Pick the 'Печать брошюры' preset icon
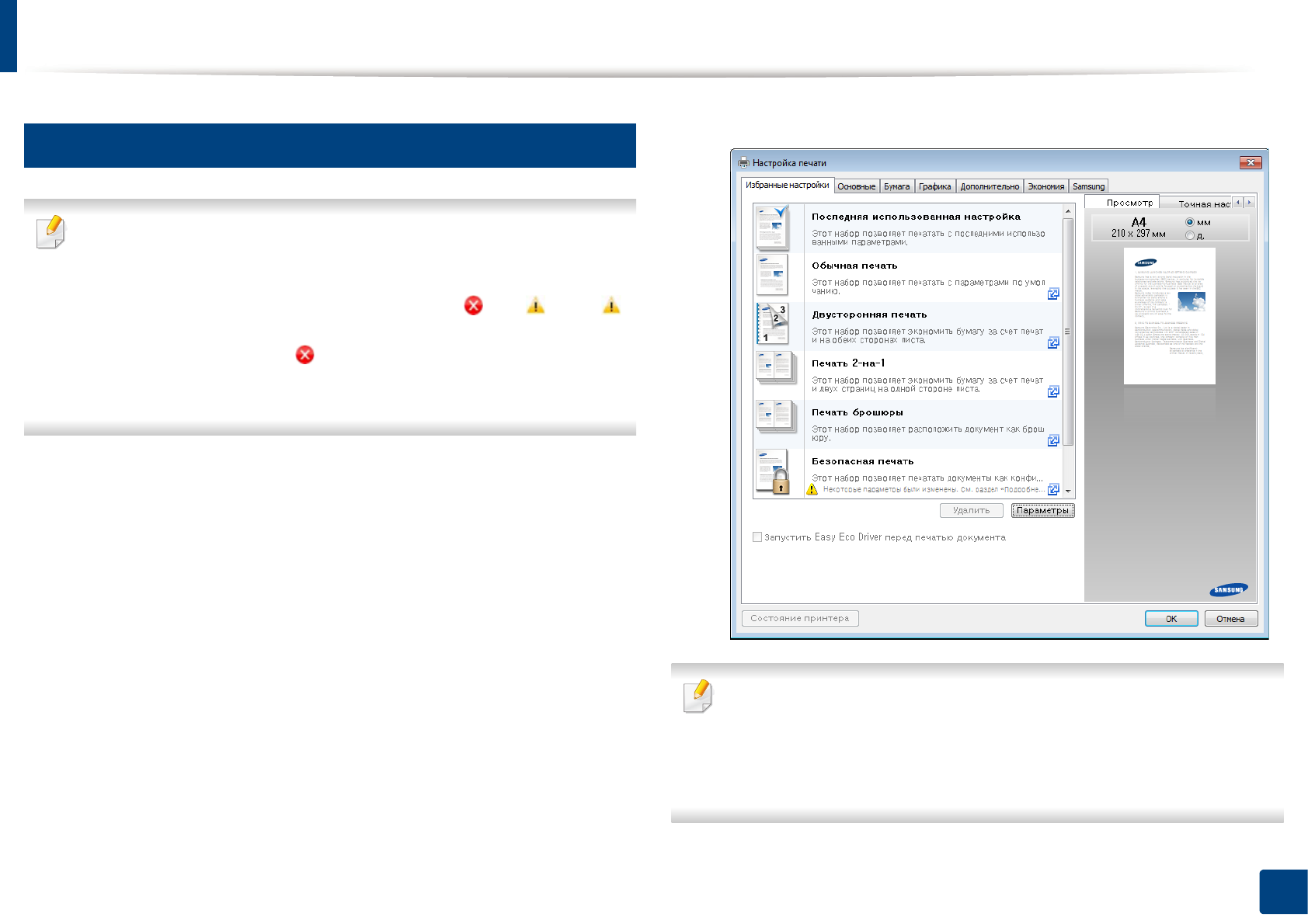The image size is (1308, 924). [775, 417]
